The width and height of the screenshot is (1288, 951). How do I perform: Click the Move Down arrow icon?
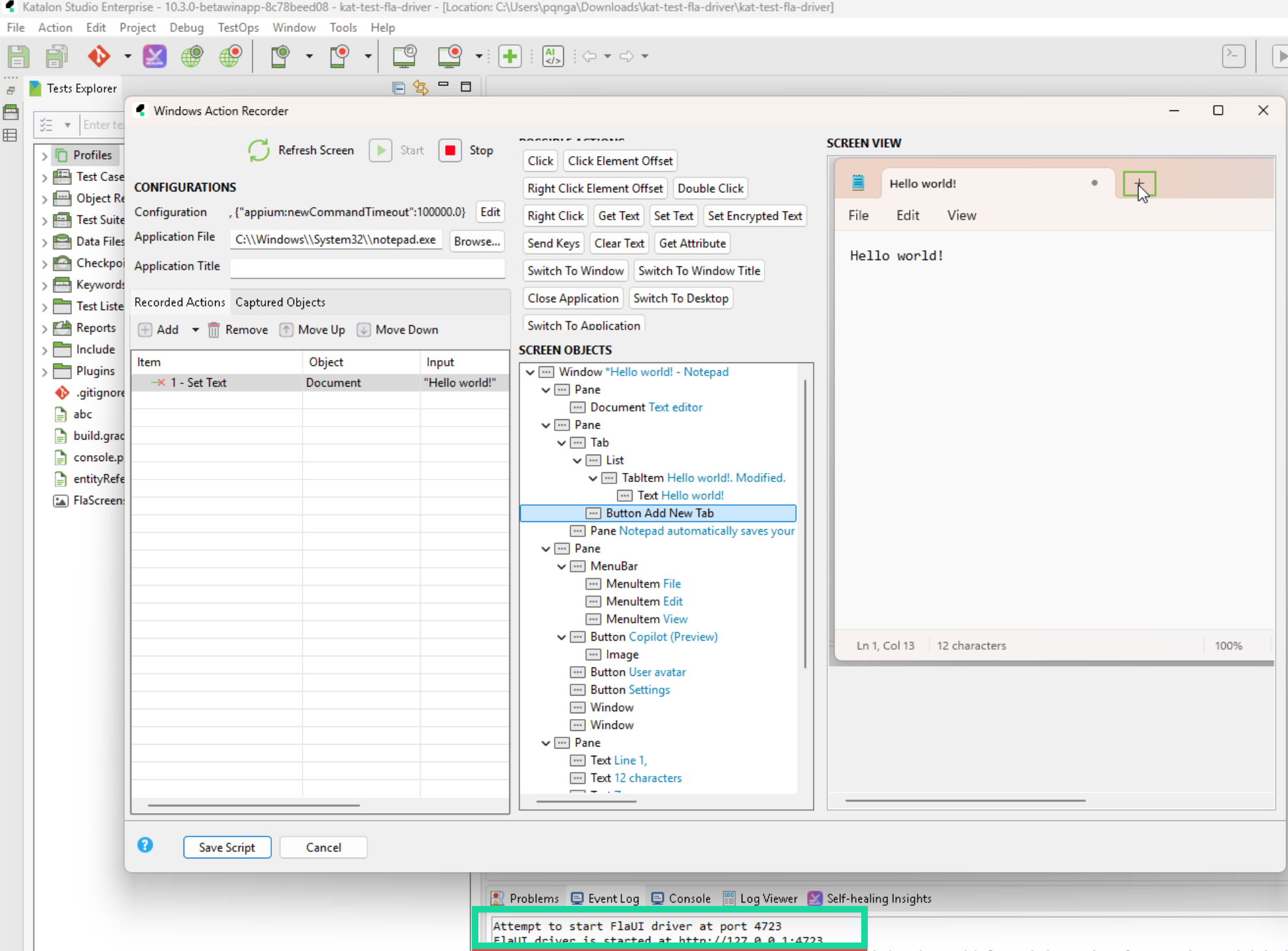pyautogui.click(x=363, y=330)
